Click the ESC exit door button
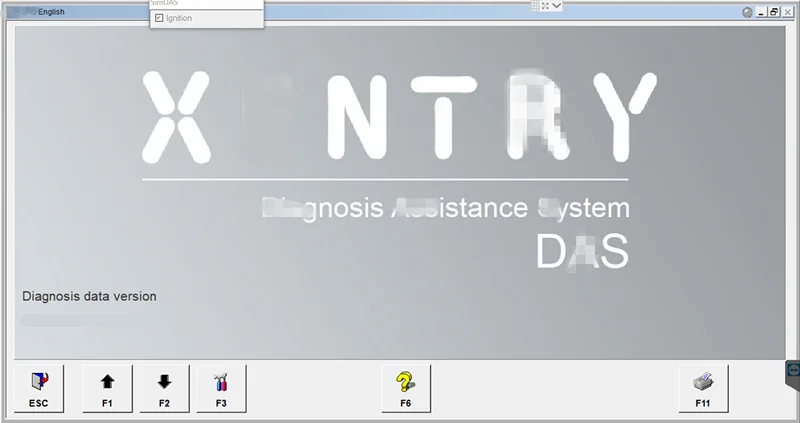 pyautogui.click(x=39, y=388)
